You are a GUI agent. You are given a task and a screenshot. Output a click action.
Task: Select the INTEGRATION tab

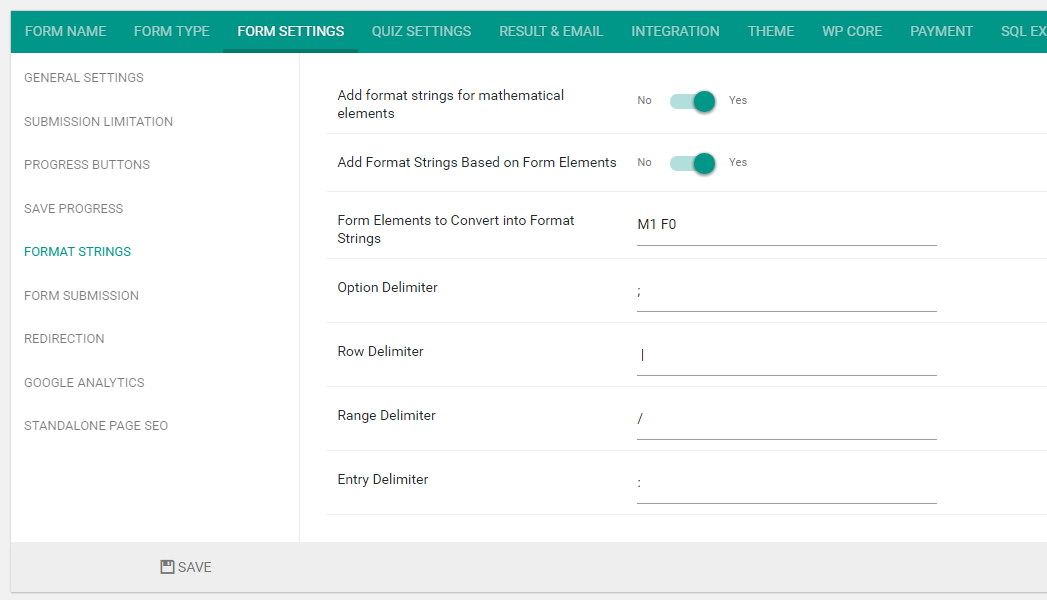(675, 31)
